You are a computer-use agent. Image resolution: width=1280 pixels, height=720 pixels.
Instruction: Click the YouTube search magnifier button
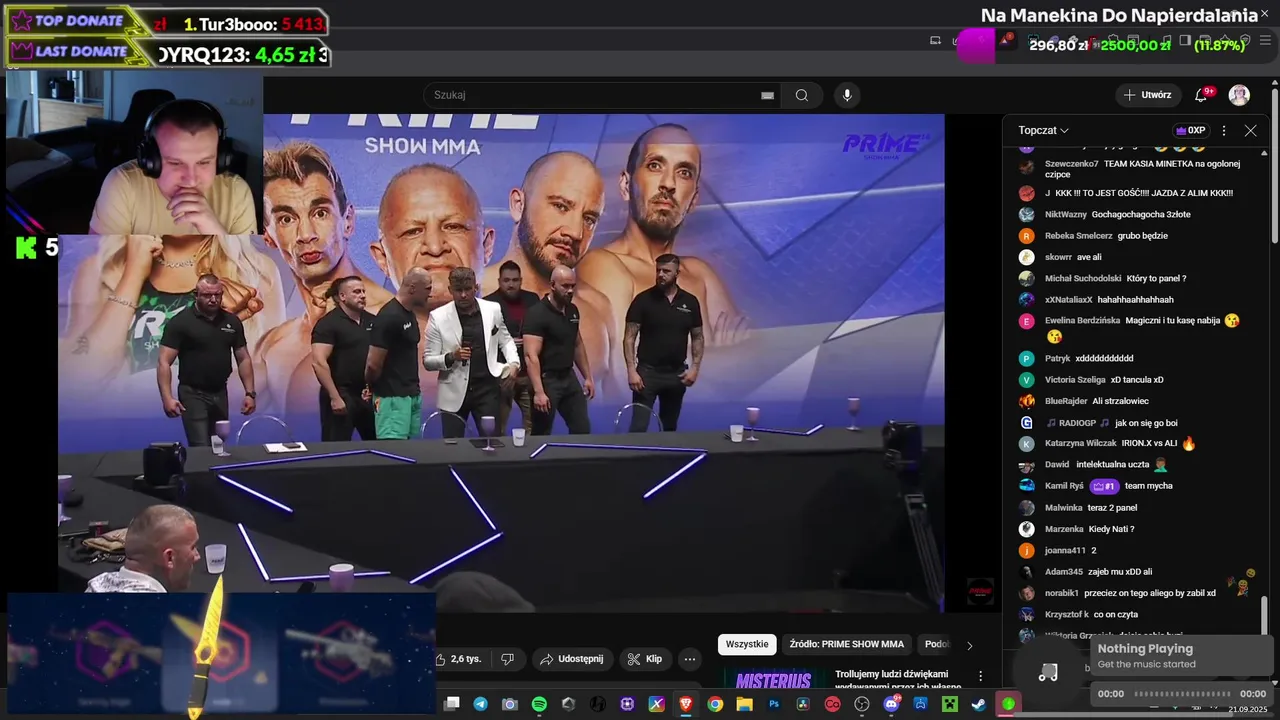coord(802,95)
